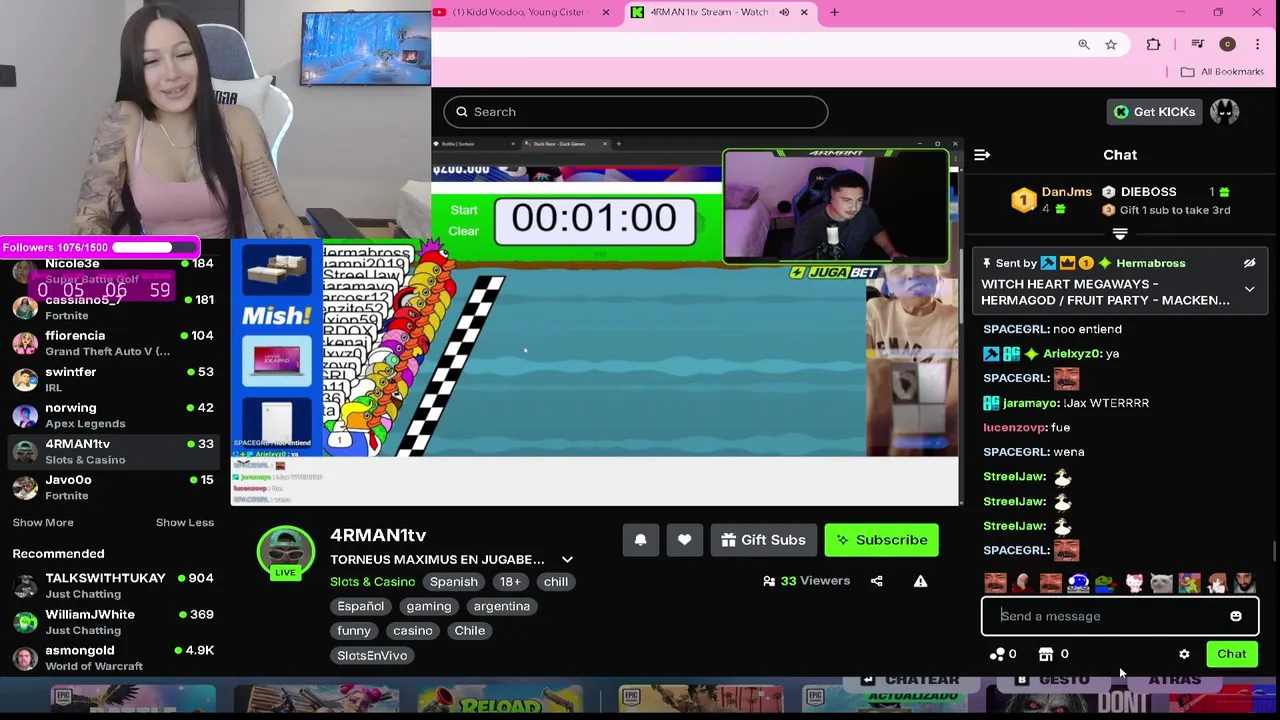Click the Spanish tag
This screenshot has height=720, width=1280.
(x=453, y=582)
